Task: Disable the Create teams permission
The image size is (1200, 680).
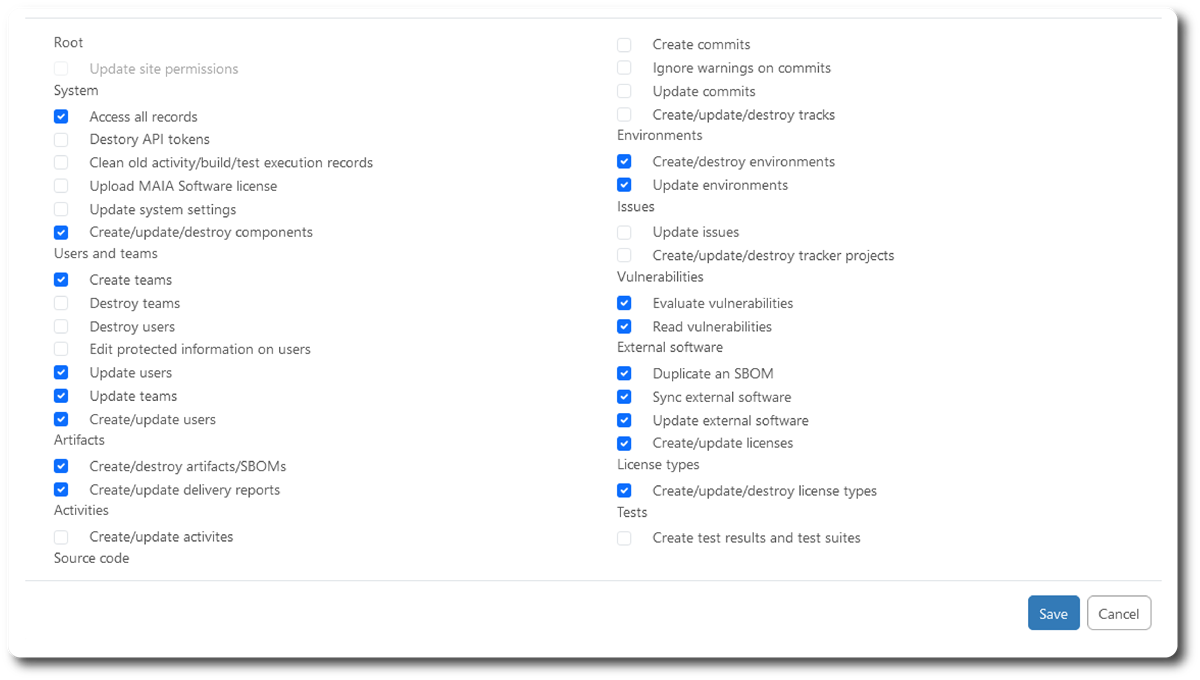Action: (x=62, y=280)
